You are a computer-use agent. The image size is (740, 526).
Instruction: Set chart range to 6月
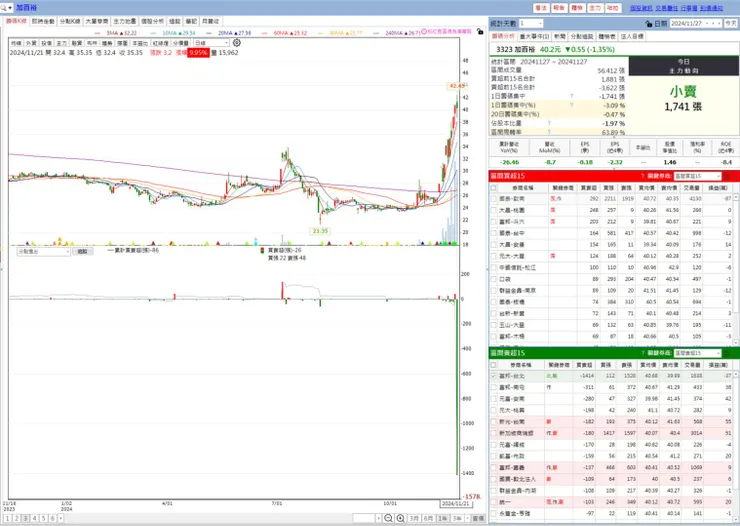click(x=428, y=518)
